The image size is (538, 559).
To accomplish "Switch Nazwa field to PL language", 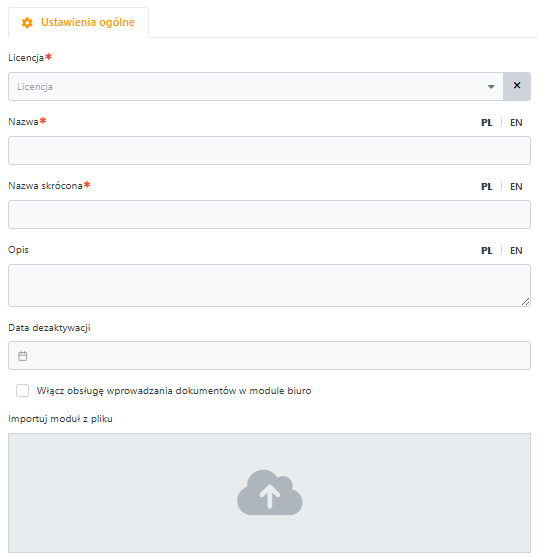I will click(487, 123).
